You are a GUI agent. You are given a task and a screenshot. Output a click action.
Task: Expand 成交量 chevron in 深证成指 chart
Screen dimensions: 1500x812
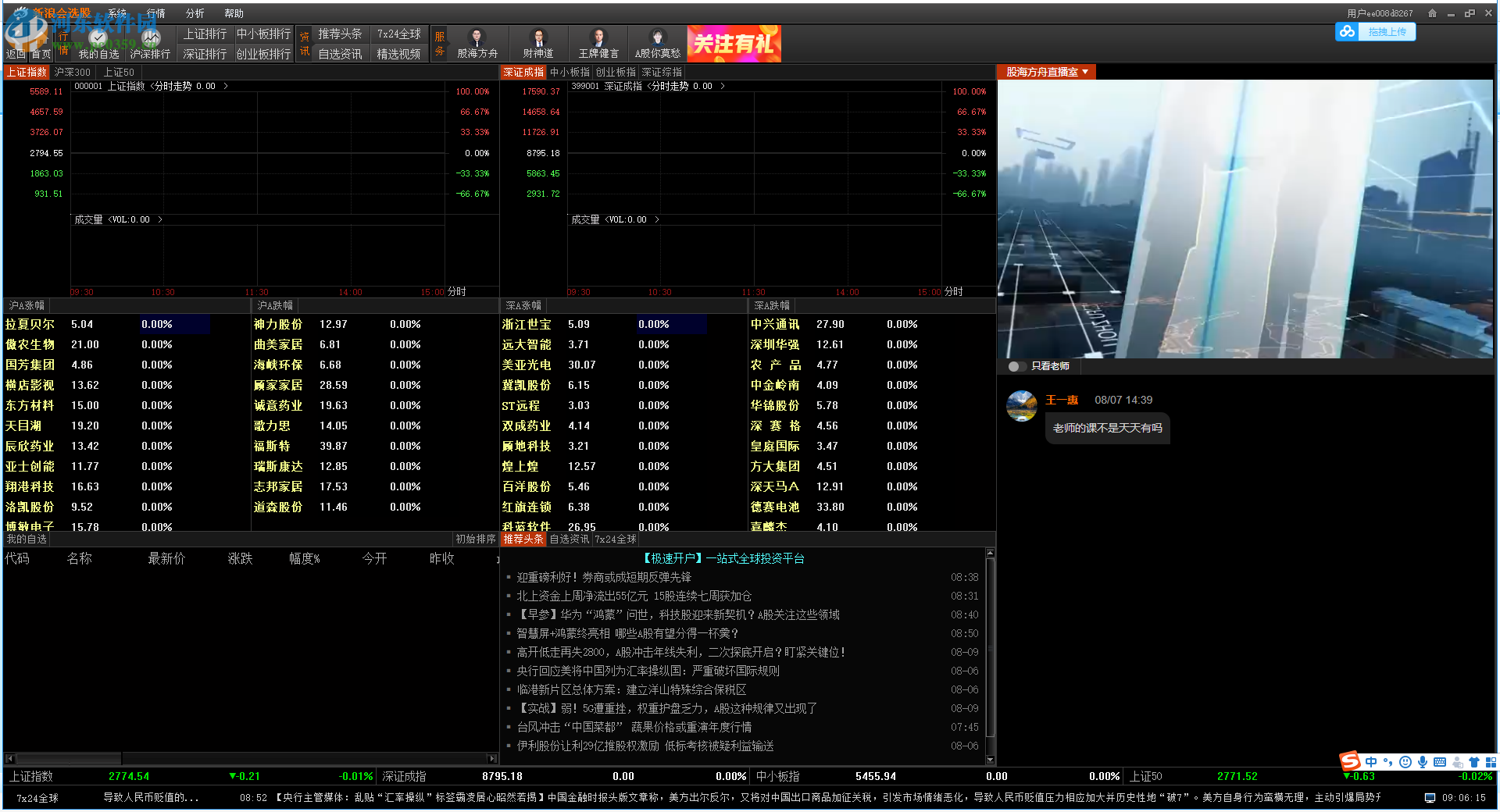pyautogui.click(x=657, y=220)
